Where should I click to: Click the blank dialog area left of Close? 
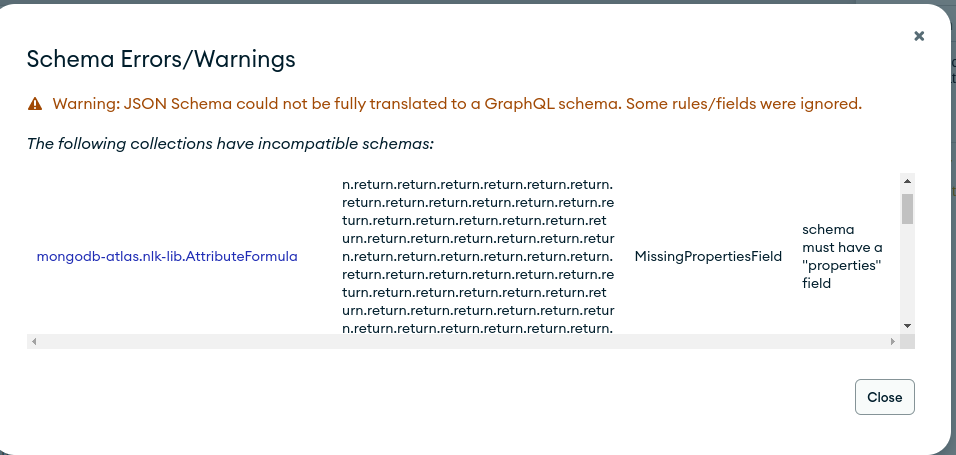(x=500, y=397)
